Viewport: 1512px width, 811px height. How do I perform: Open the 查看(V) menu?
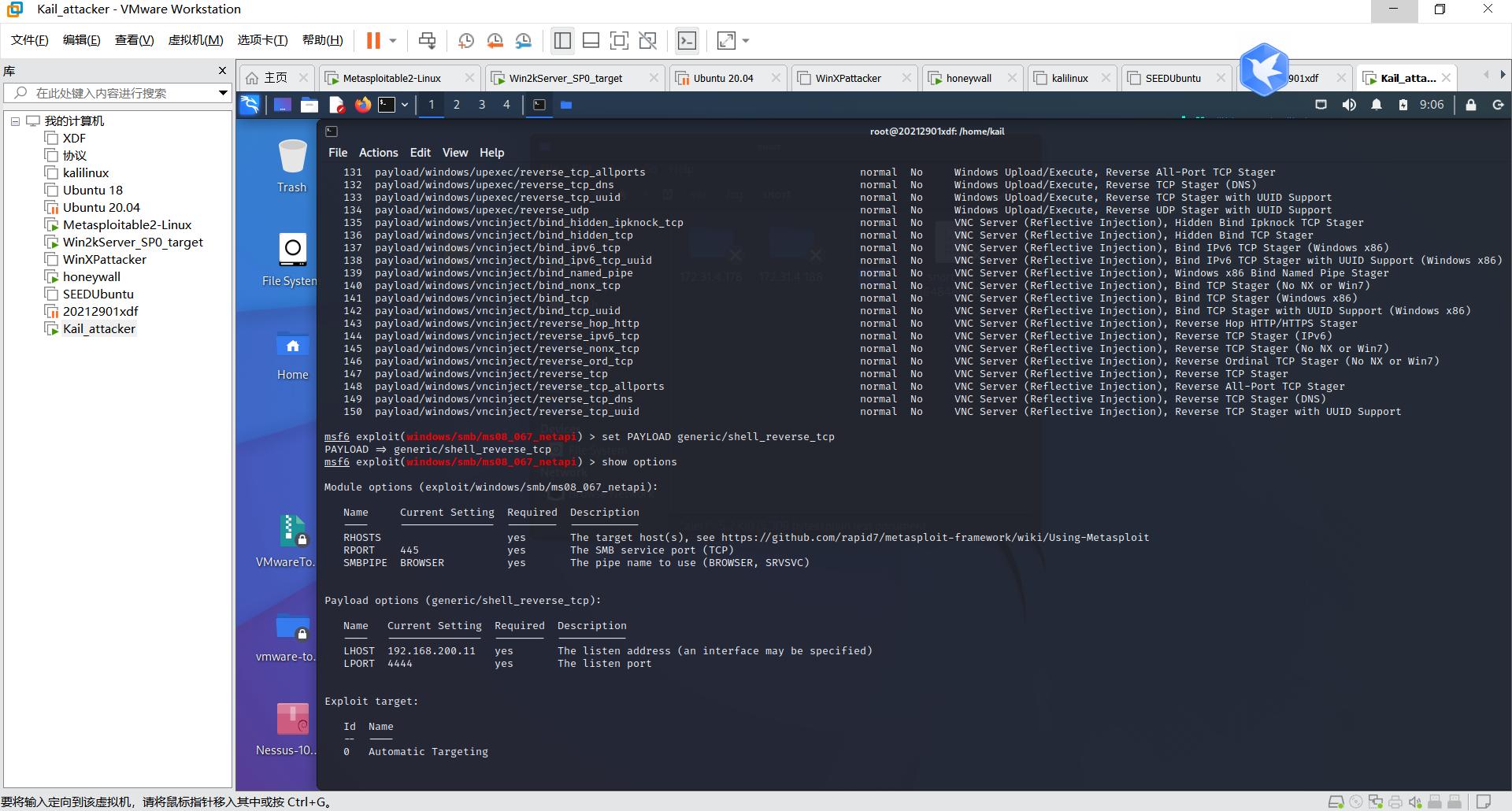tap(134, 40)
